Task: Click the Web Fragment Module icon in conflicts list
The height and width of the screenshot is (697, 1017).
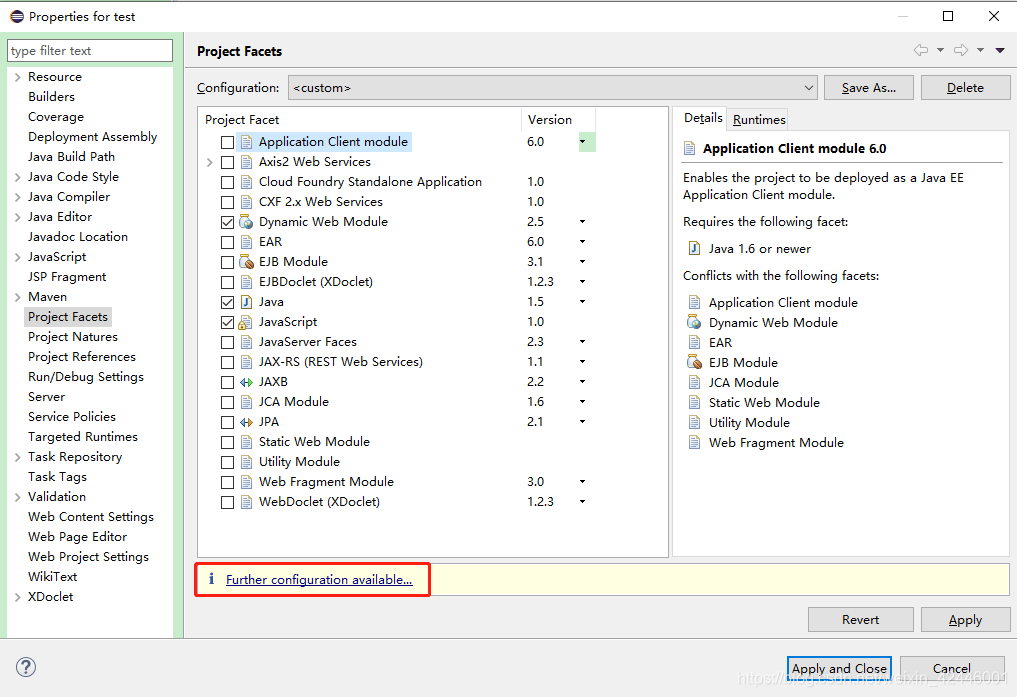Action: pyautogui.click(x=694, y=443)
